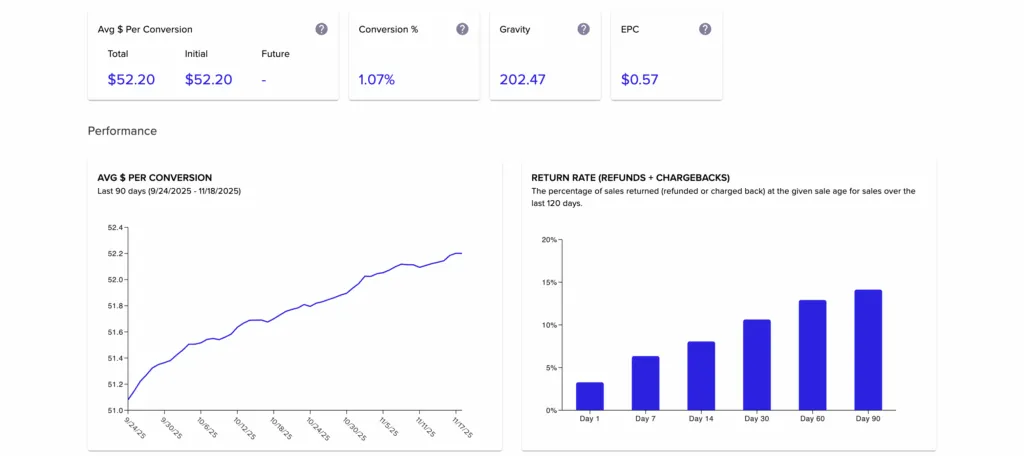Click the Day 60 return rate bar

[812, 355]
